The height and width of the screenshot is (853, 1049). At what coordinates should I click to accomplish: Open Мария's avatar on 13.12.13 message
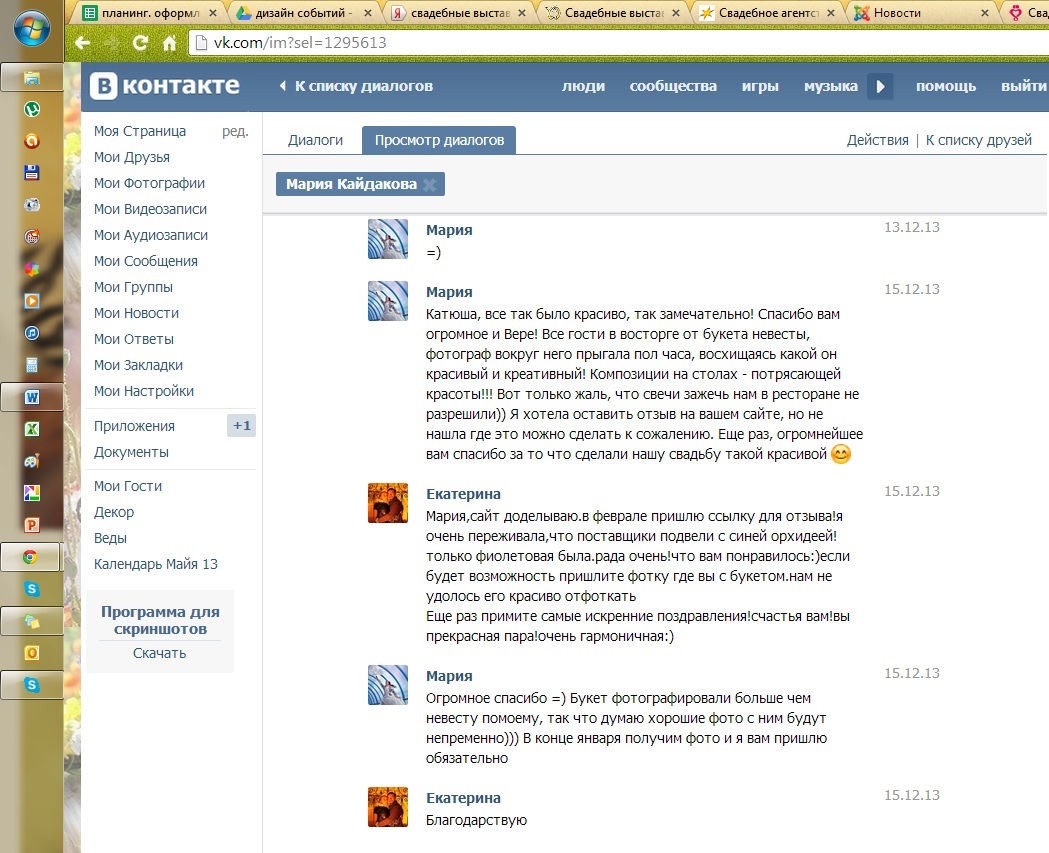tap(388, 239)
